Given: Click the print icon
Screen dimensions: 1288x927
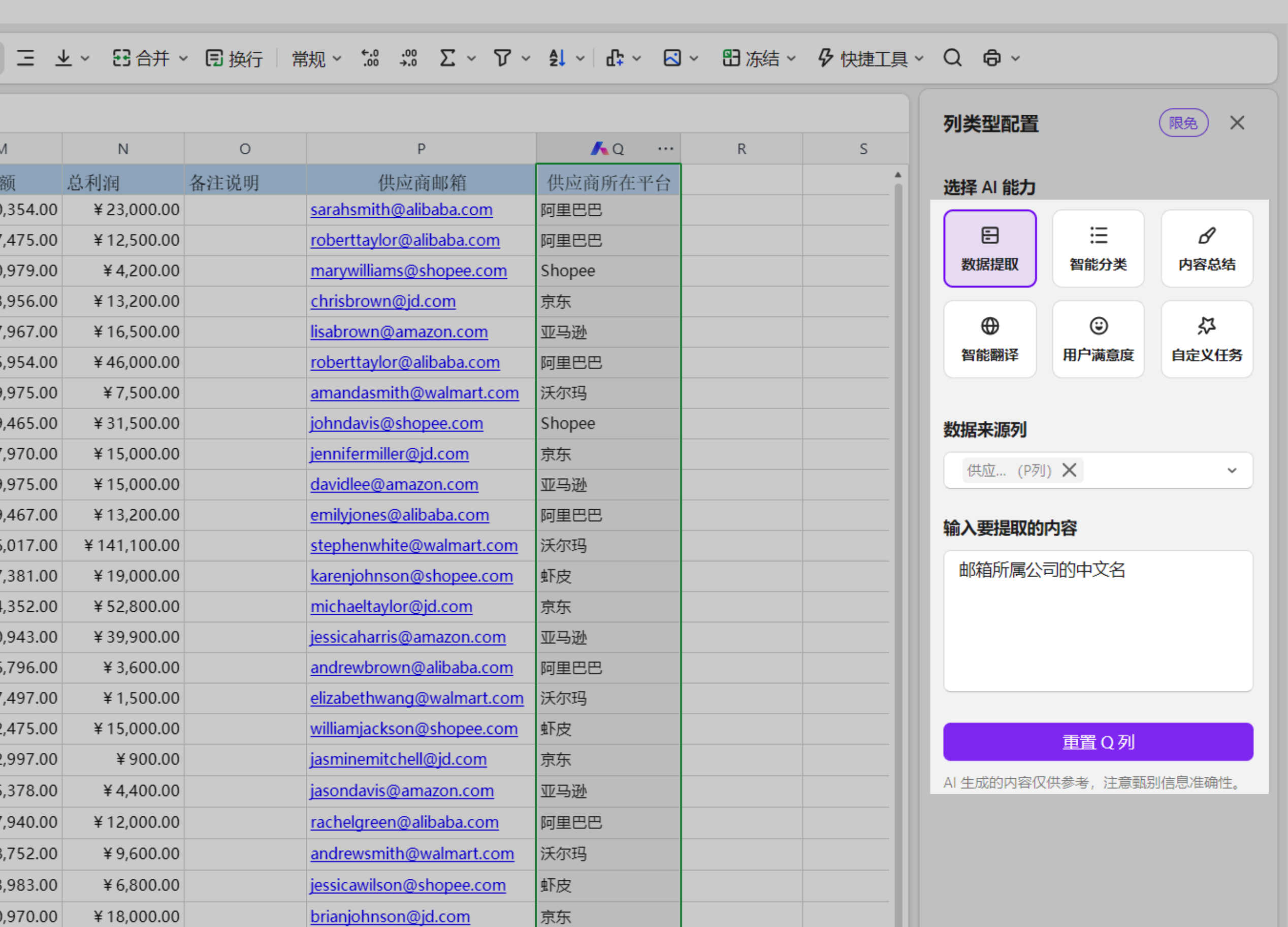Looking at the screenshot, I should click(x=992, y=58).
